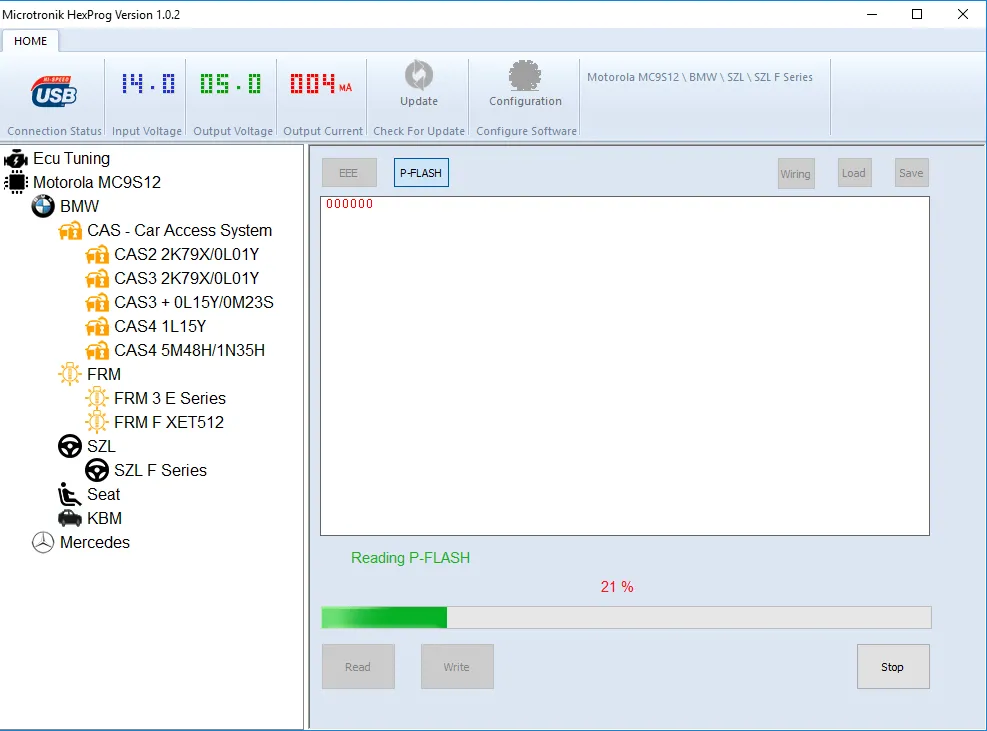Switch to the P-FLASH memory tab
This screenshot has height=731, width=987.
pos(421,173)
